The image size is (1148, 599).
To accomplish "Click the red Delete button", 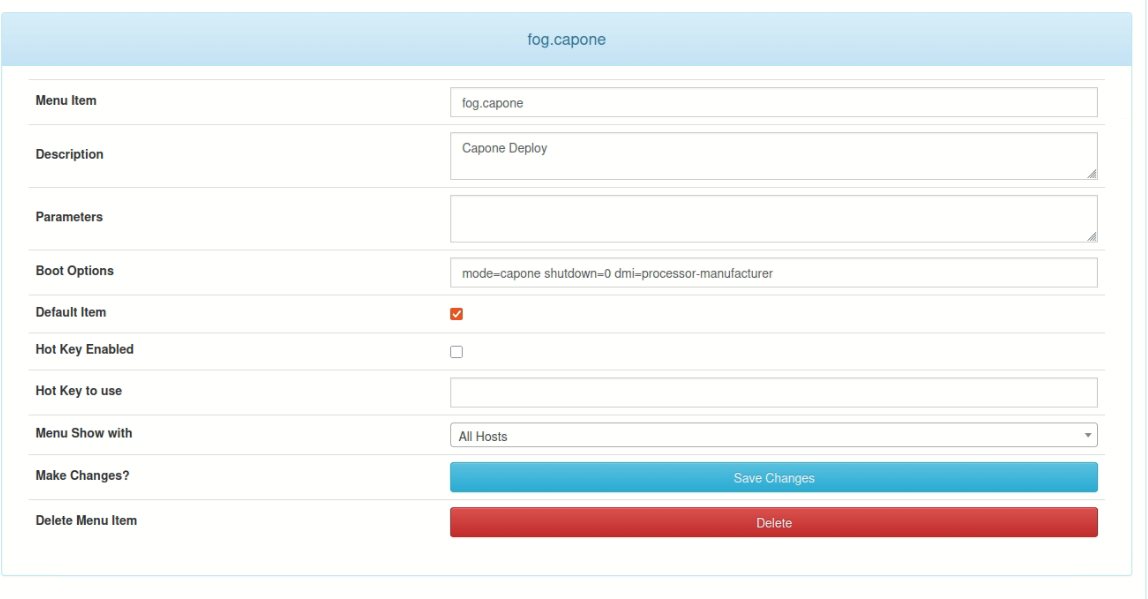I will click(773, 522).
